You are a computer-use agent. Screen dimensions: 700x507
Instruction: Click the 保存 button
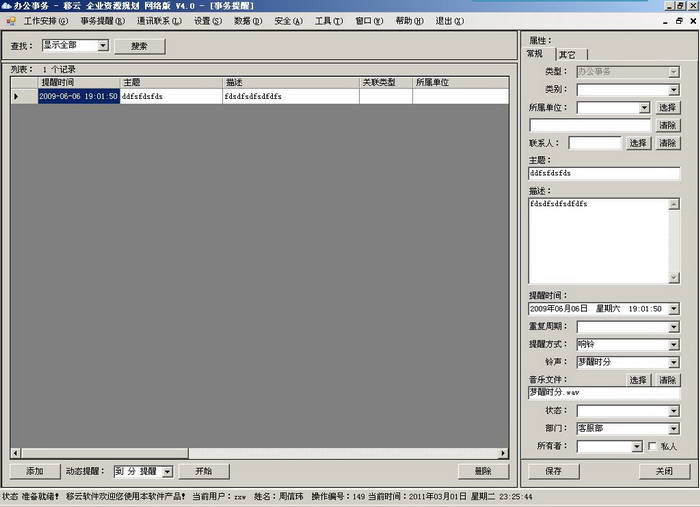click(554, 471)
